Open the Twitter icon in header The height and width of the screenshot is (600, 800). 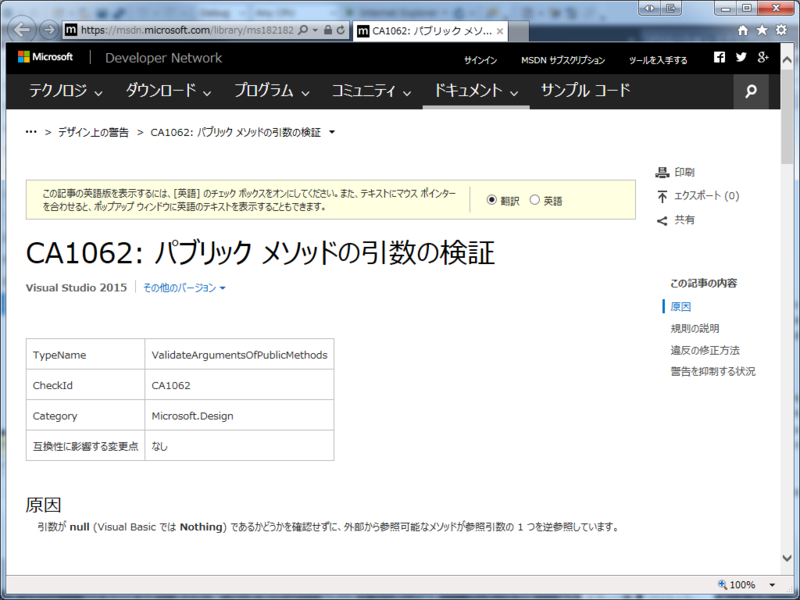coord(741,57)
